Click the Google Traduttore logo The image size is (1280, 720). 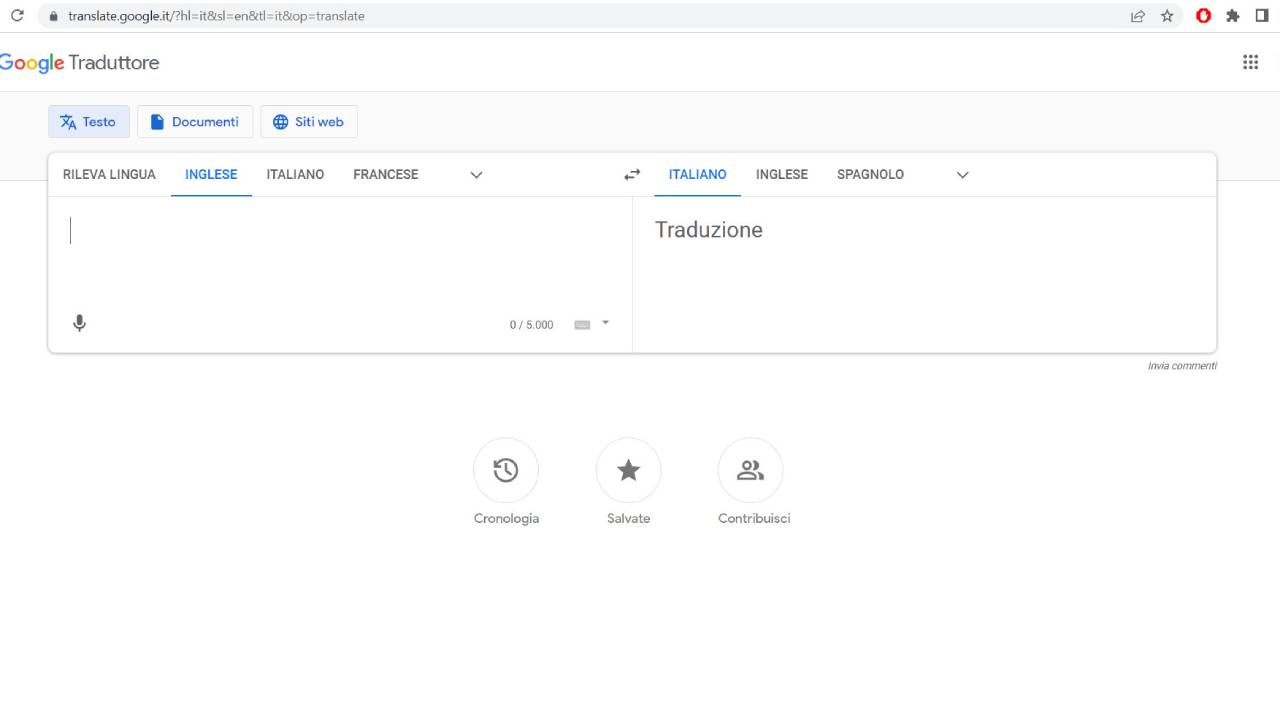(79, 62)
